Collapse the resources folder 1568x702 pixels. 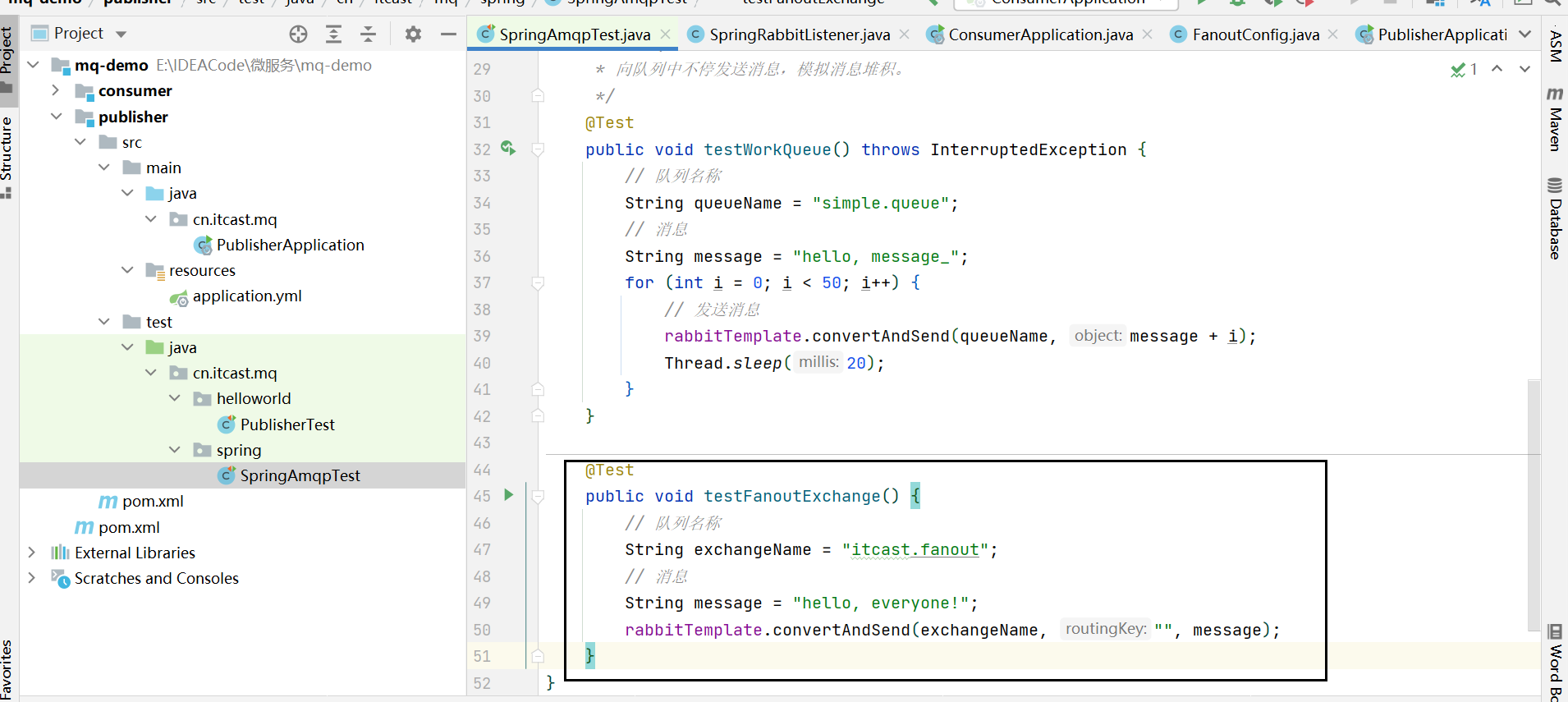[x=128, y=270]
